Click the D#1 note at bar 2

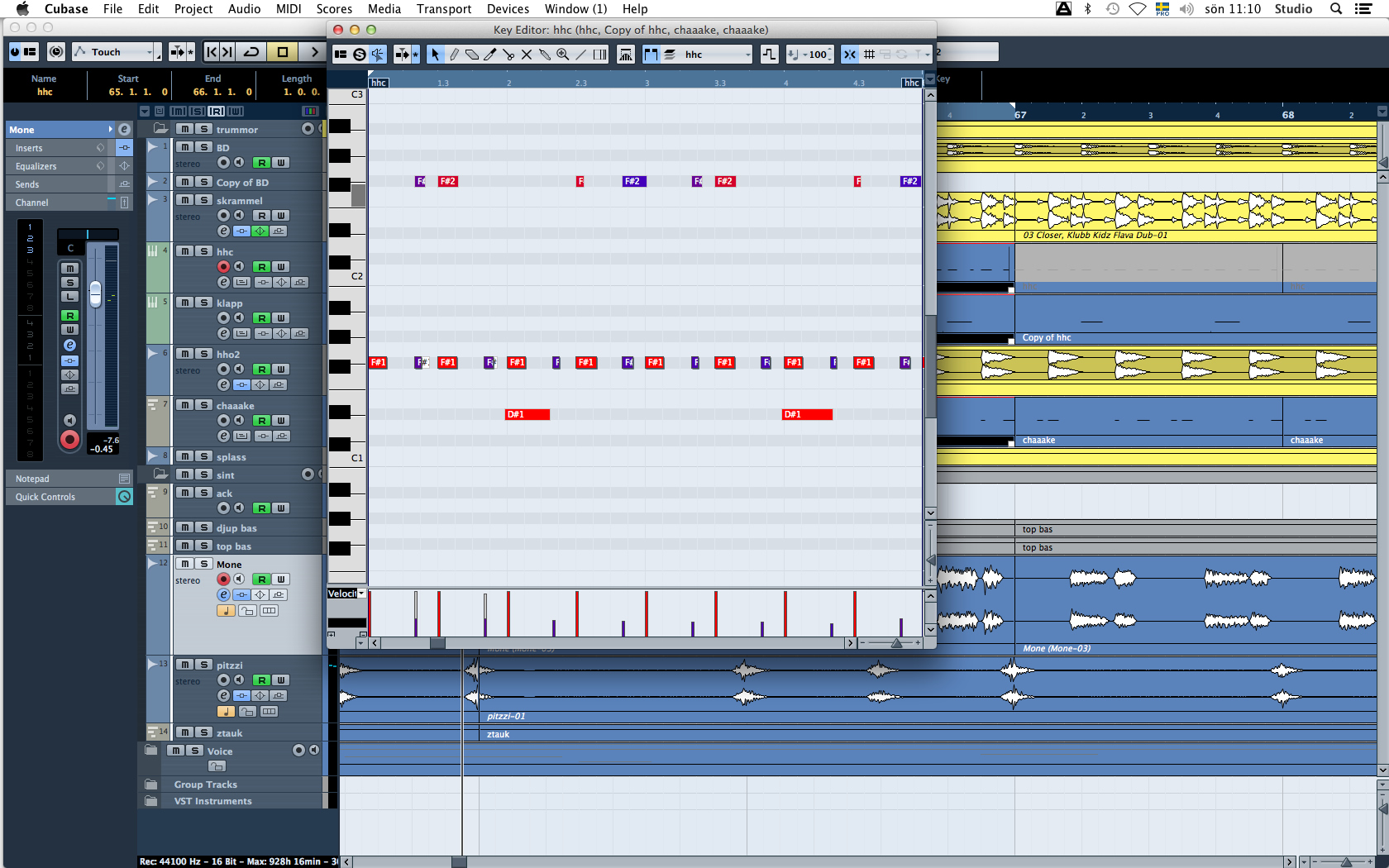(527, 414)
